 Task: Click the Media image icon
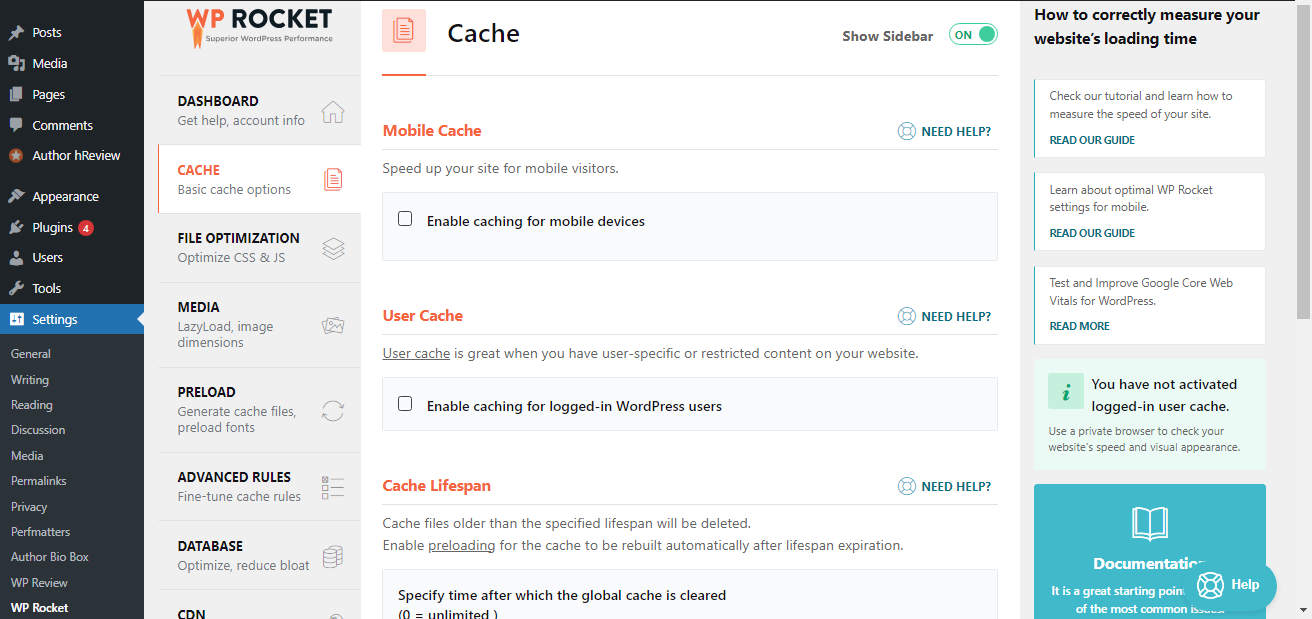333,326
